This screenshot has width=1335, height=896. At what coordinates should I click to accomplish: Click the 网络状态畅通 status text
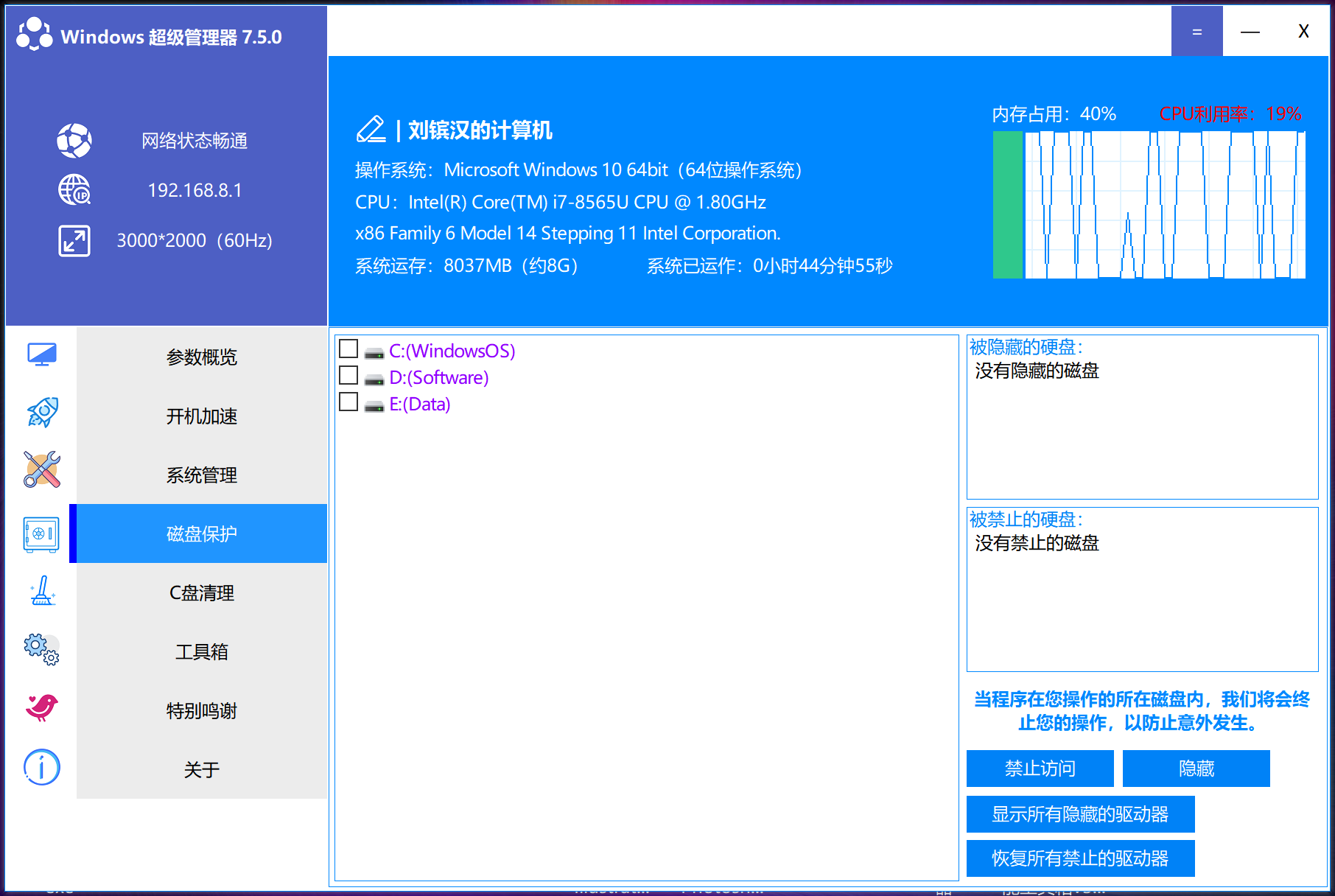point(195,141)
